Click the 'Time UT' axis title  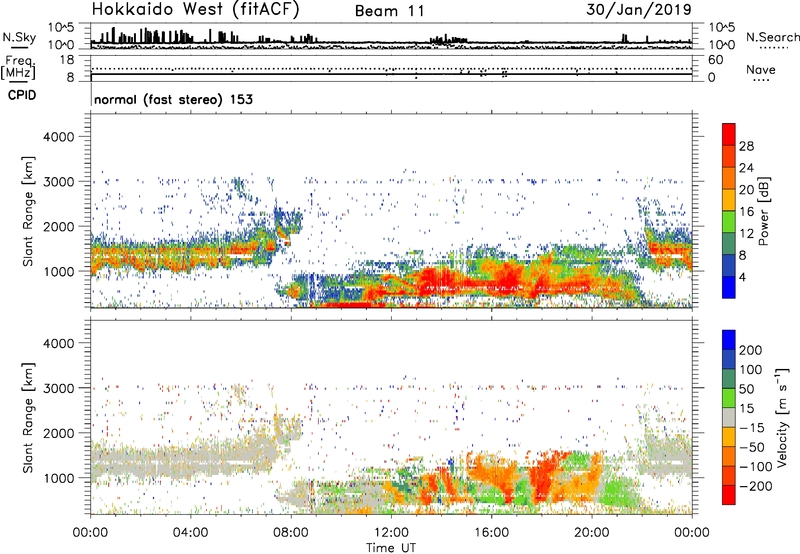point(391,548)
